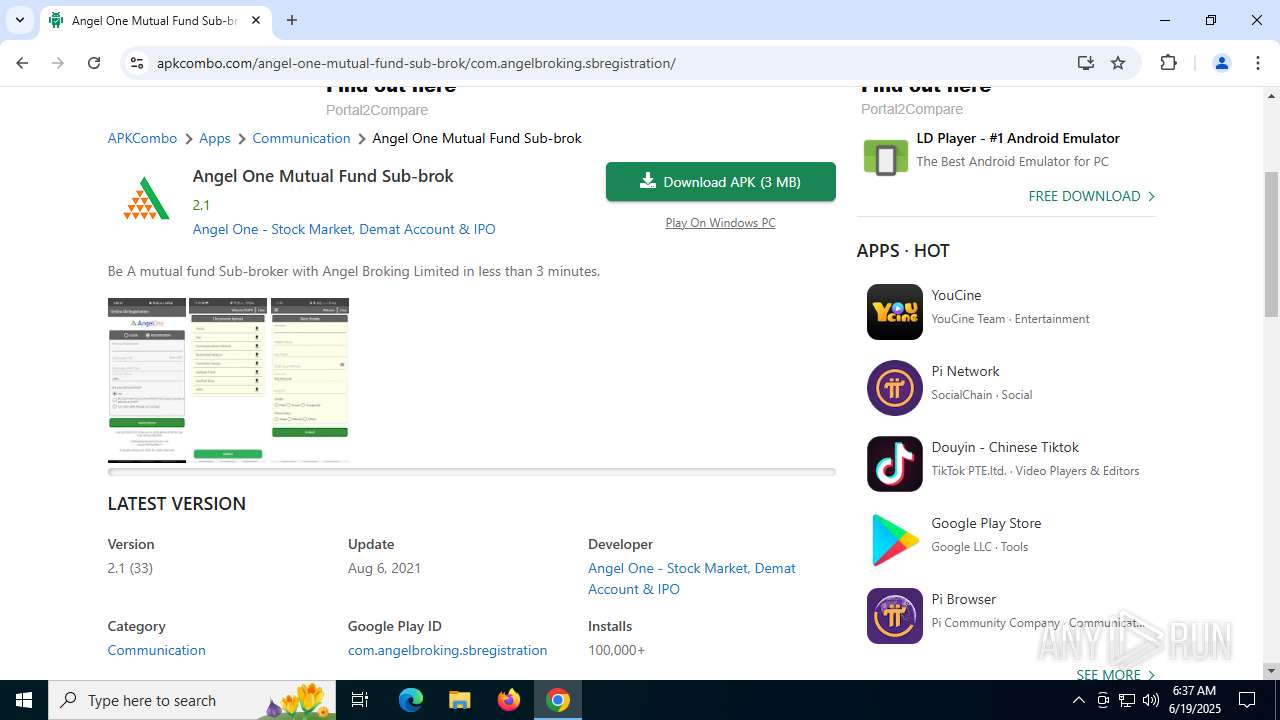Open the developer link under the app title

click(344, 229)
